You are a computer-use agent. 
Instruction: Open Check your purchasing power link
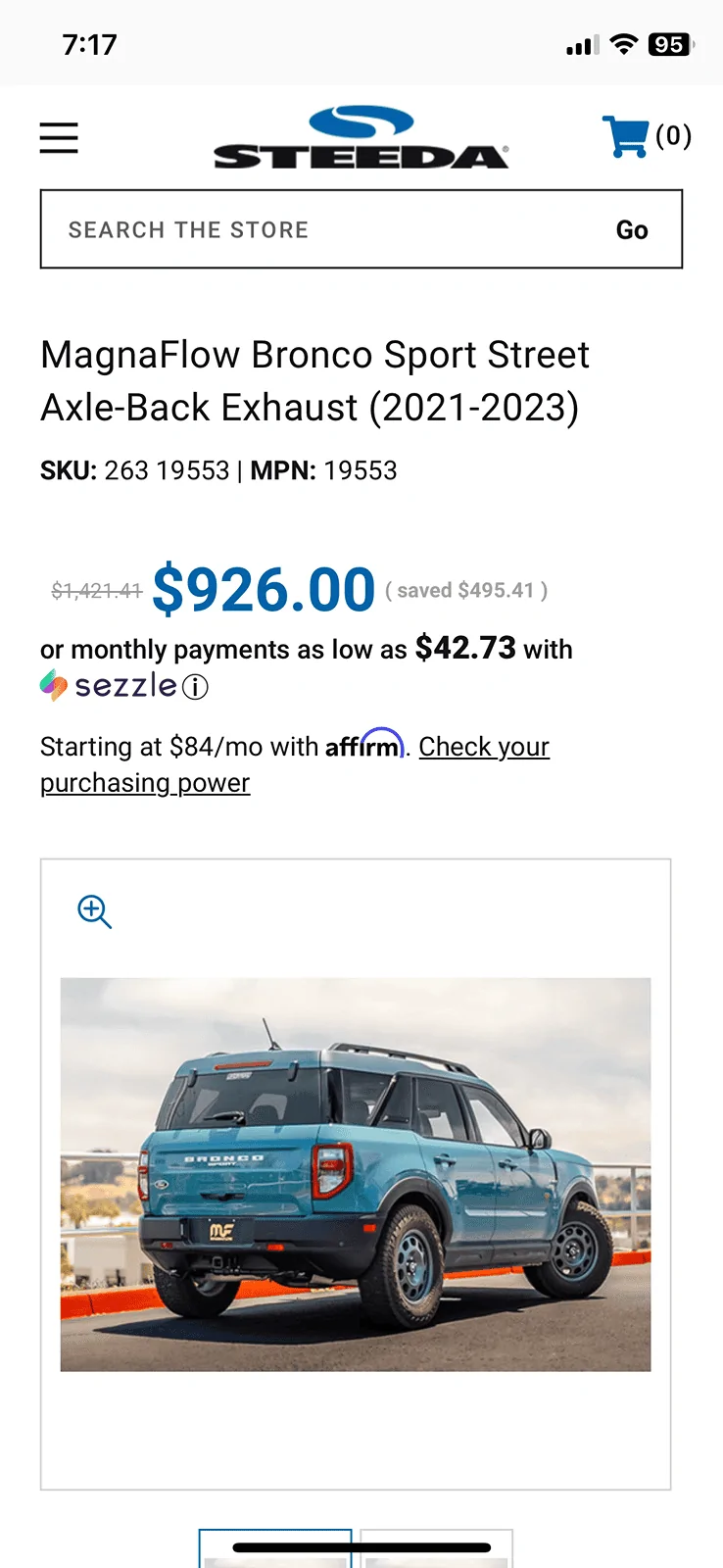484,747
